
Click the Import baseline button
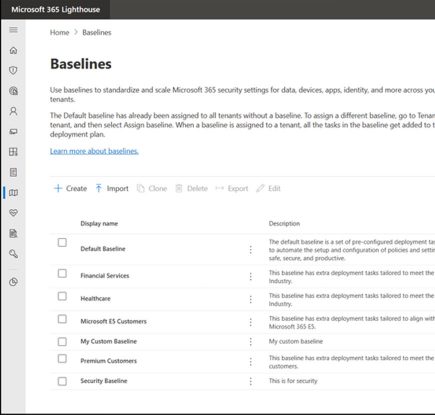tap(112, 188)
